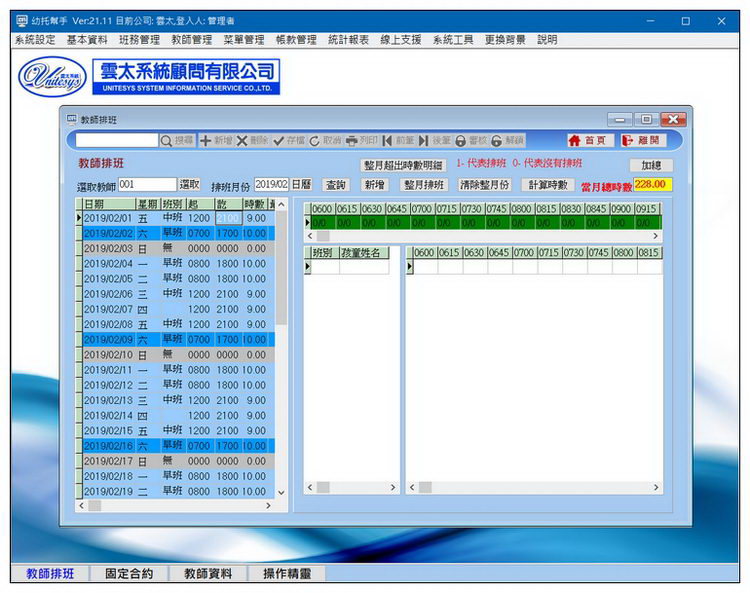Click down arrow of date list scrollbar
Screen dimensions: 750x593
pos(280,492)
